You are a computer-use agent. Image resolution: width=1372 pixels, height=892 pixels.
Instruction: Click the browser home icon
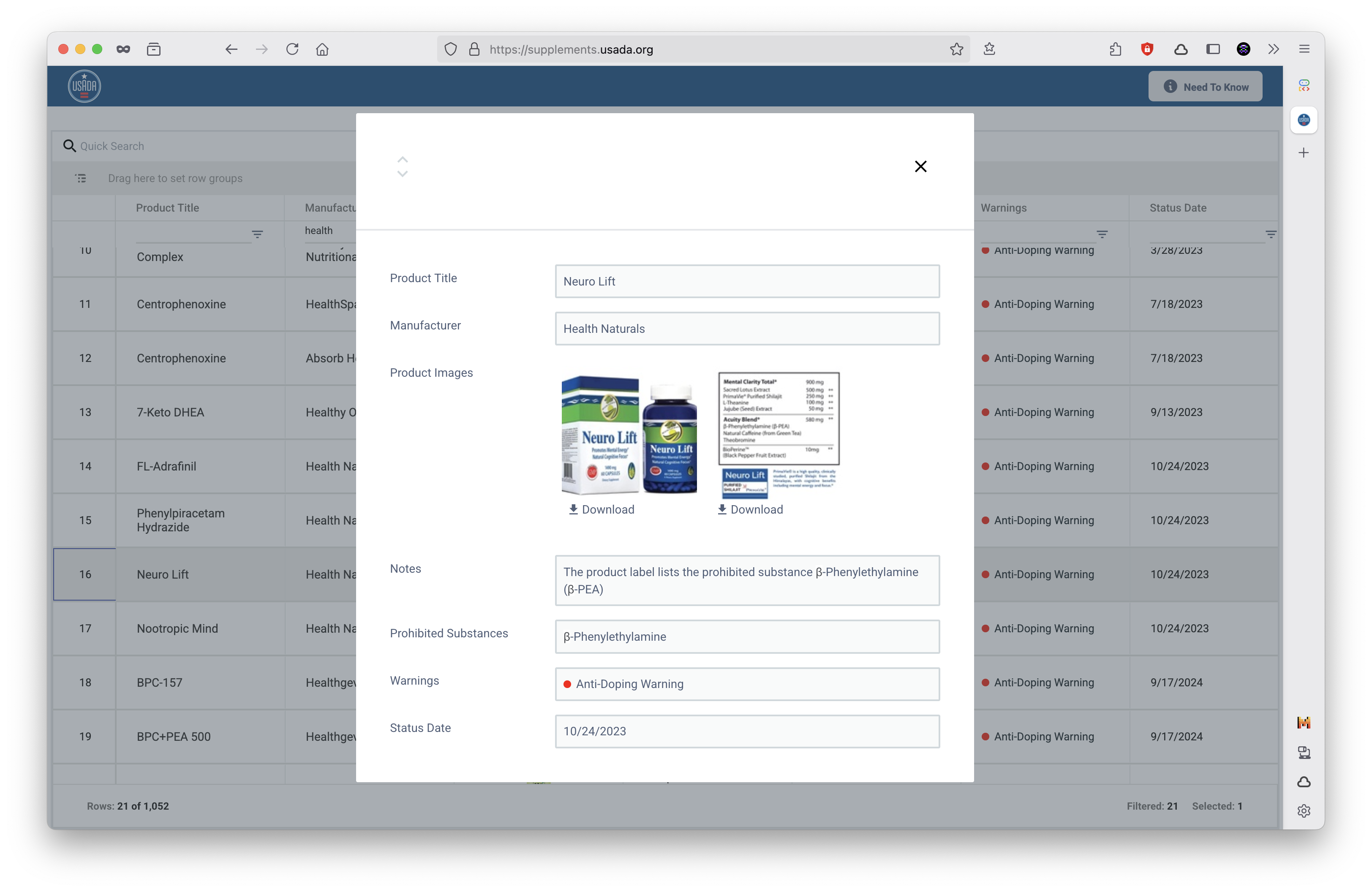pyautogui.click(x=322, y=49)
